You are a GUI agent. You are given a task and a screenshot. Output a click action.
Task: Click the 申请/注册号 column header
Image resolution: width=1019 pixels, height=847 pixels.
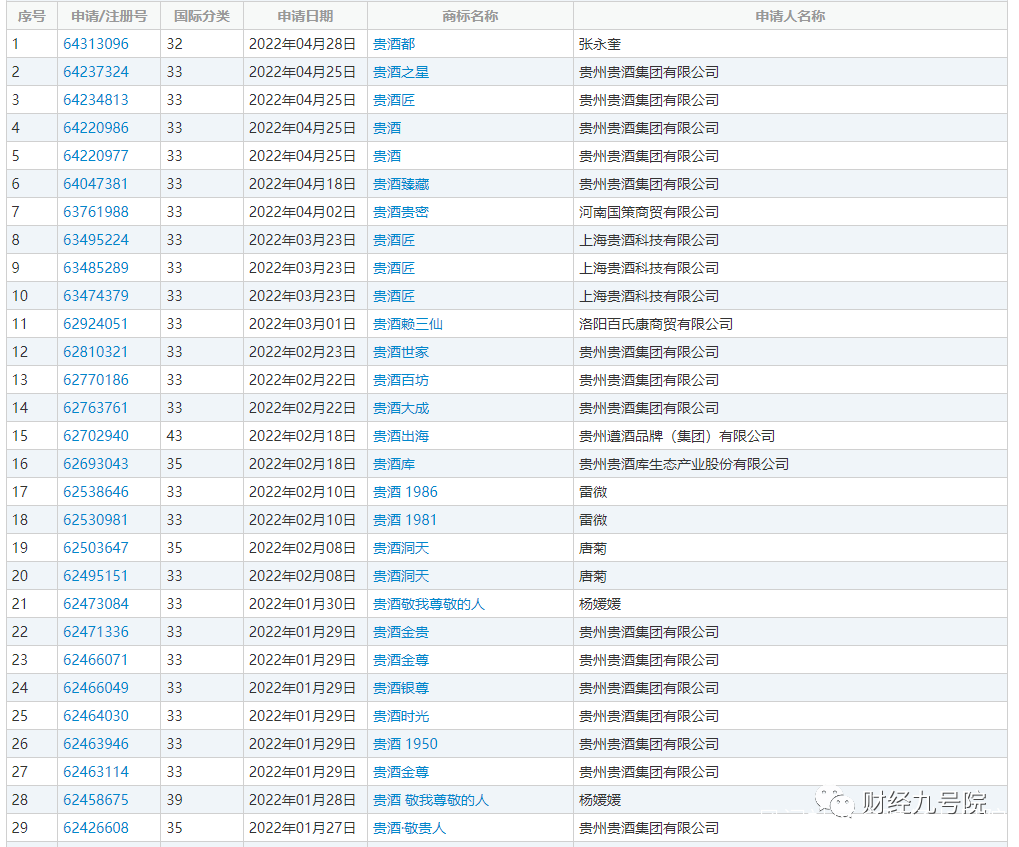(x=109, y=16)
